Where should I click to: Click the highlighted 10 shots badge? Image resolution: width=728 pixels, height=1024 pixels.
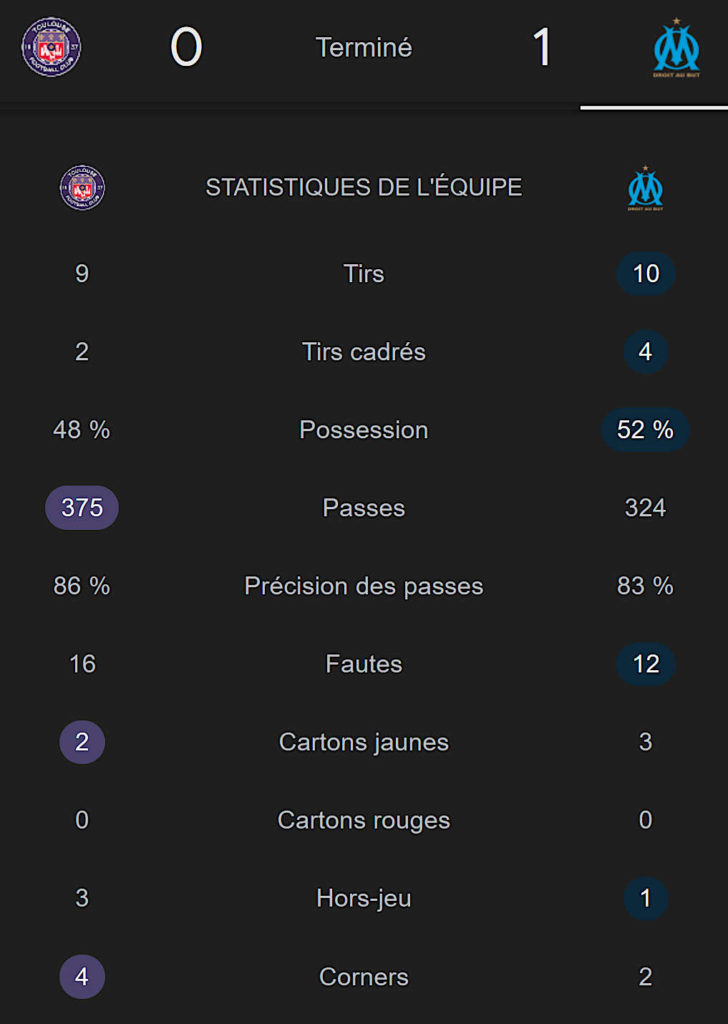(x=645, y=274)
